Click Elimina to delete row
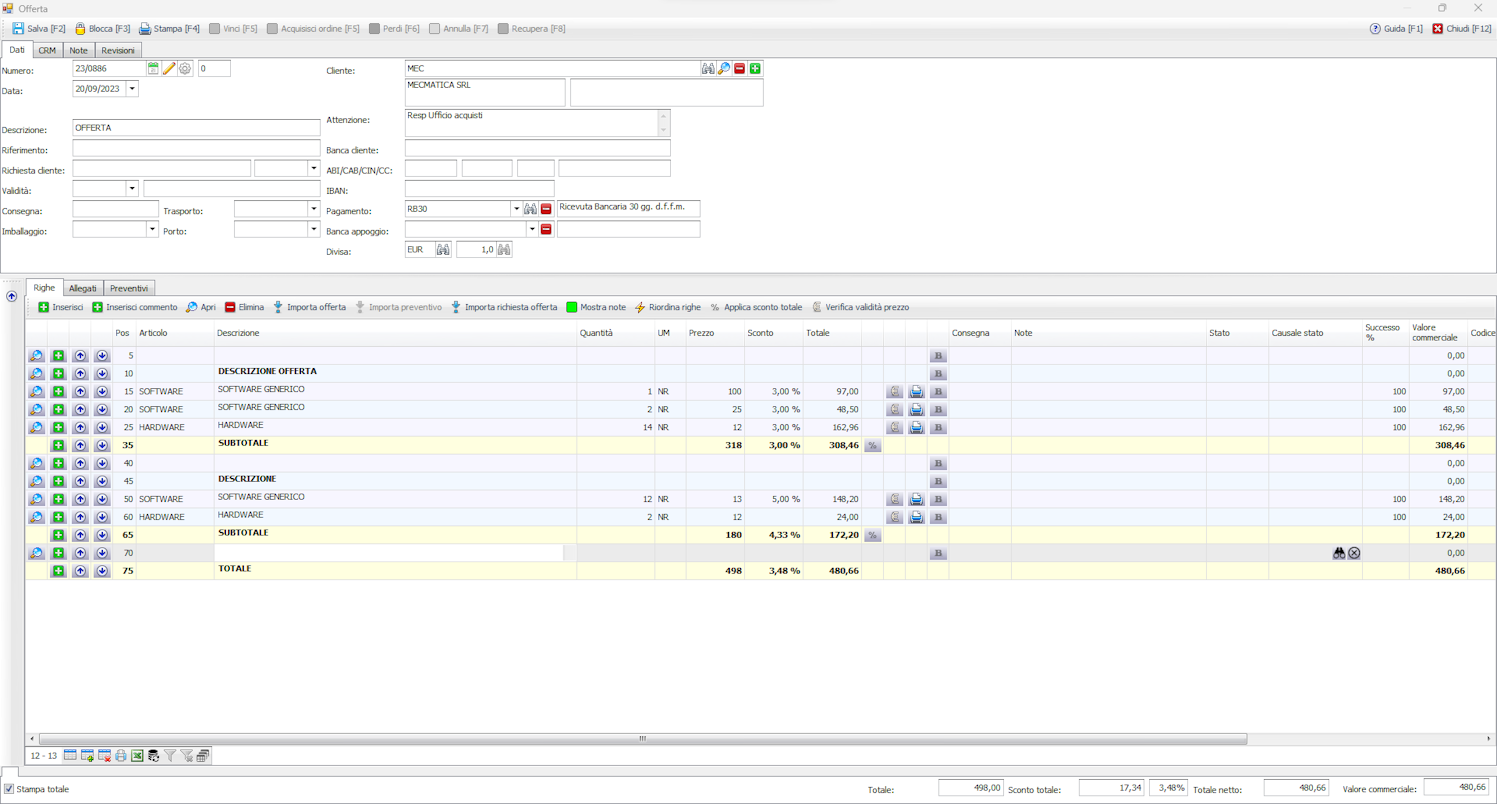This screenshot has height=804, width=1497. (x=244, y=307)
